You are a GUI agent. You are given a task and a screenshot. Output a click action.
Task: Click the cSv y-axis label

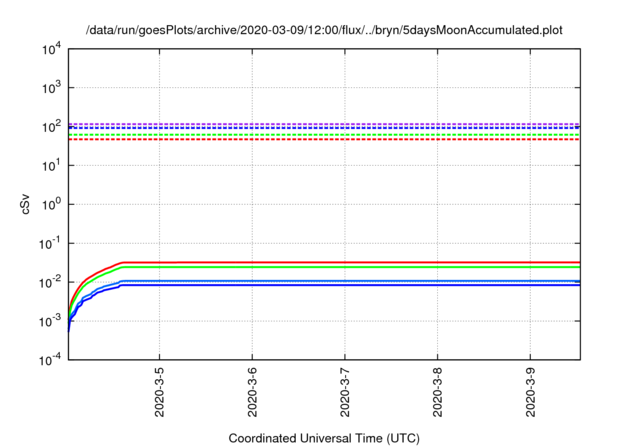[x=26, y=204]
